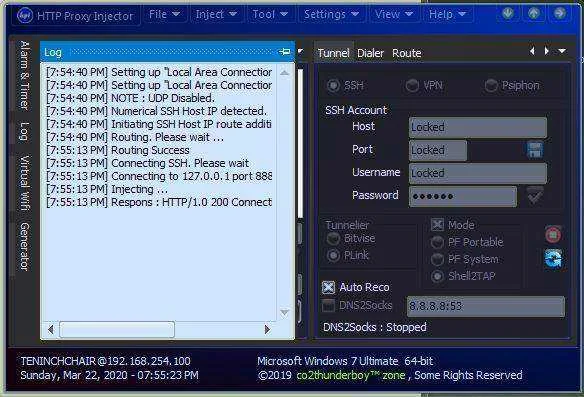Open the tab list dropdown arrow

pos(562,51)
